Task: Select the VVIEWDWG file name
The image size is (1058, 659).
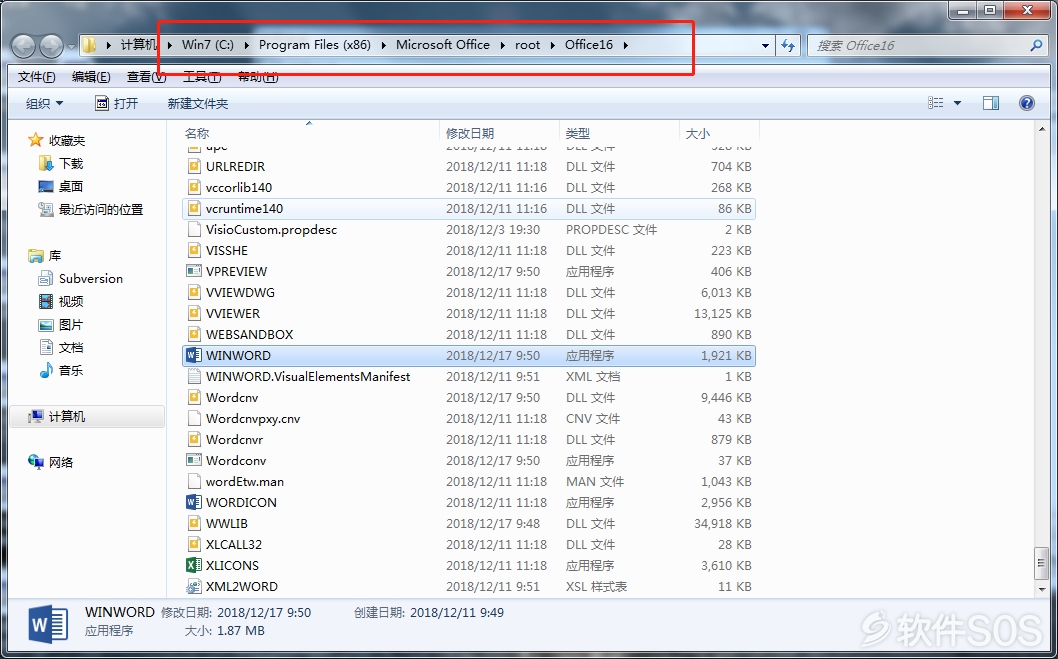Action: click(240, 292)
